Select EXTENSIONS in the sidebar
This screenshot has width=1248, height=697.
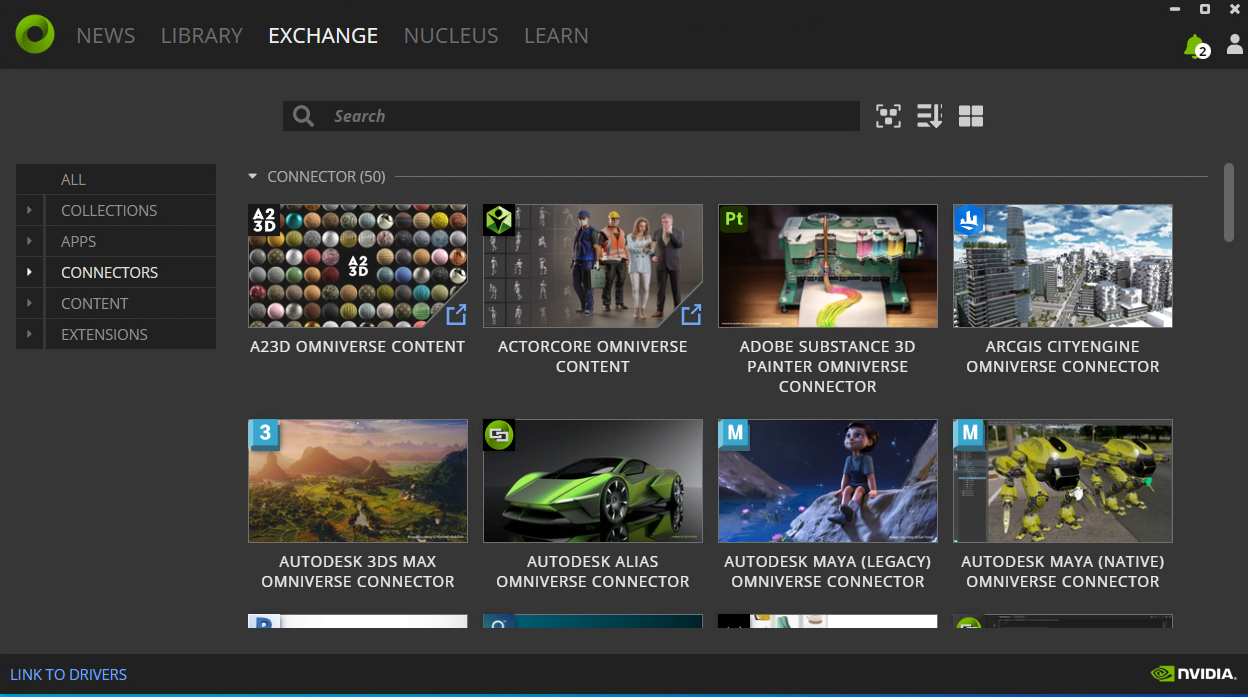pos(130,334)
